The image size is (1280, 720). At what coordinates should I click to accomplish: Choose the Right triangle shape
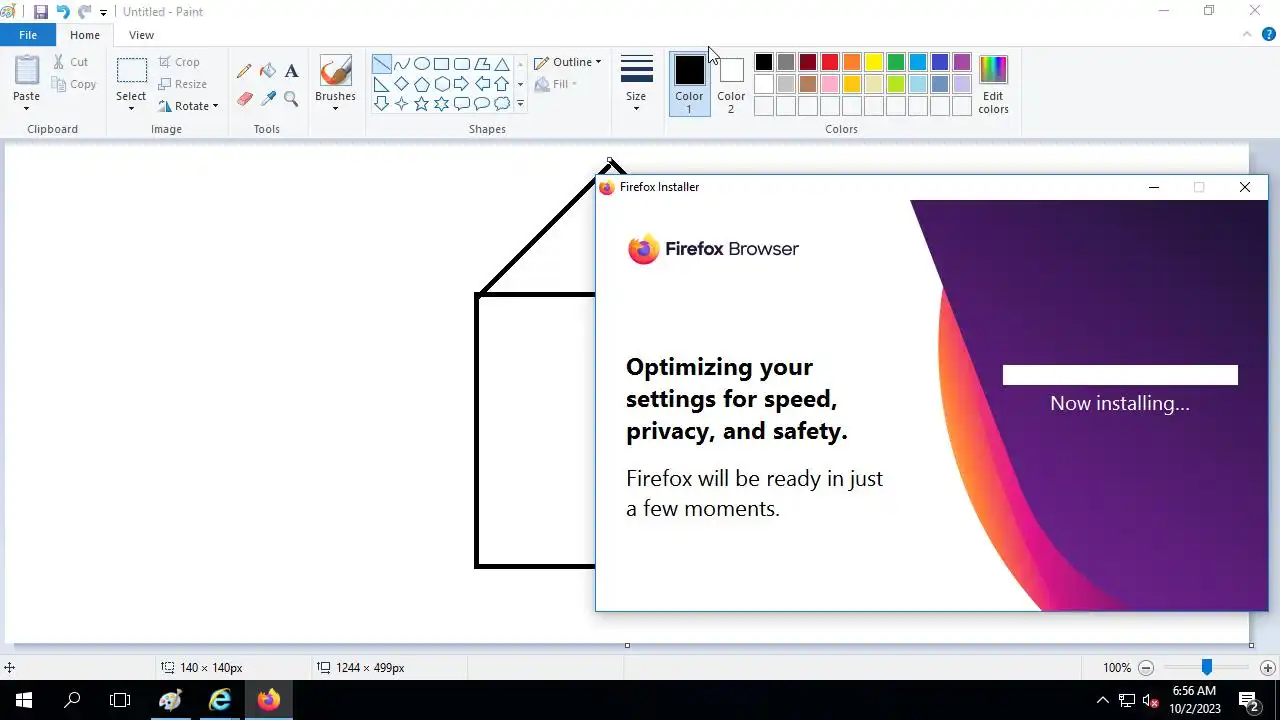381,84
